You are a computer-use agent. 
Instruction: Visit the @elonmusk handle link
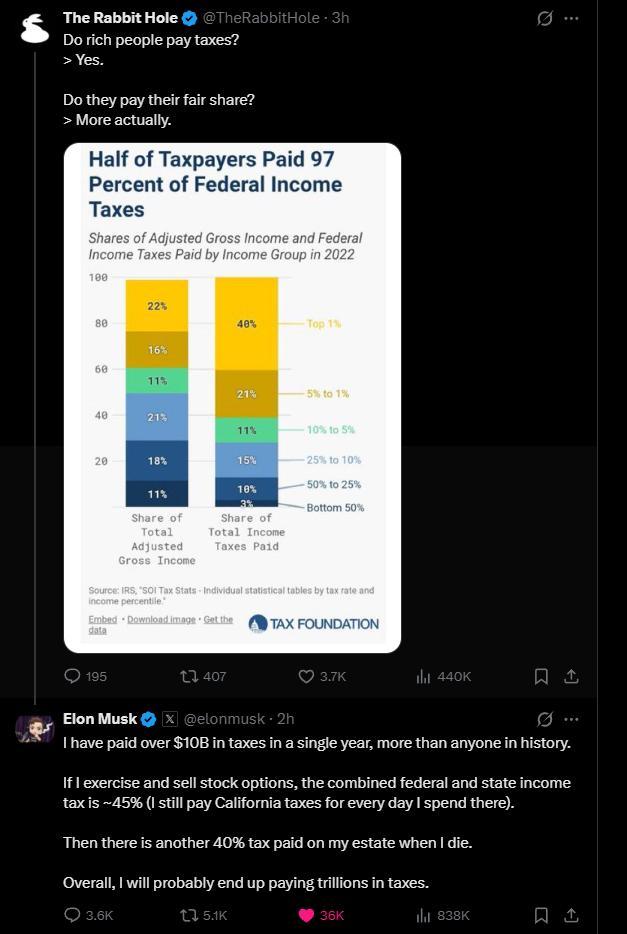(x=224, y=719)
